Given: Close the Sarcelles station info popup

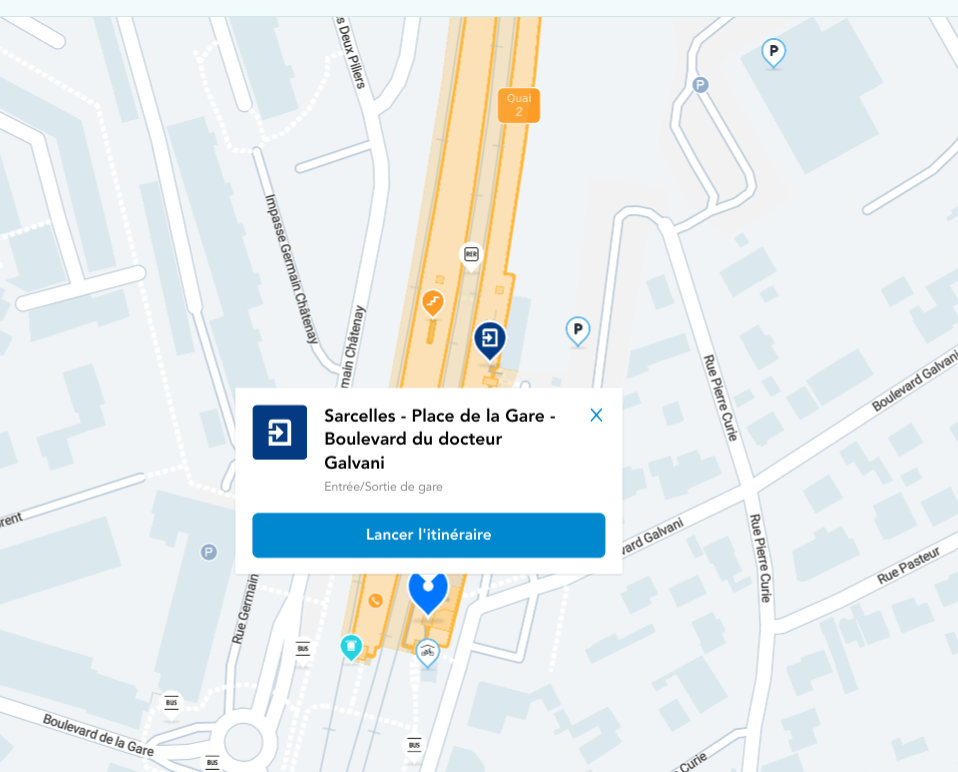Looking at the screenshot, I should coord(596,415).
